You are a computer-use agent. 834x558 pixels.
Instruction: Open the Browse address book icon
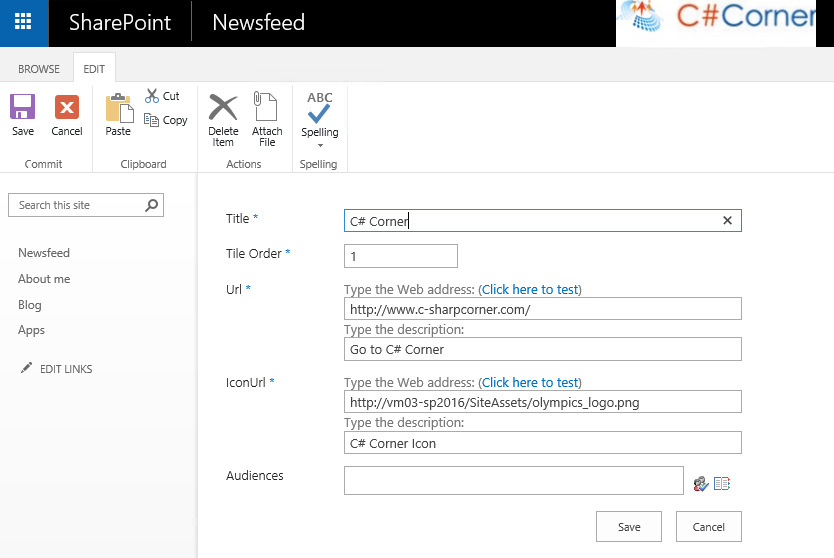click(722, 484)
